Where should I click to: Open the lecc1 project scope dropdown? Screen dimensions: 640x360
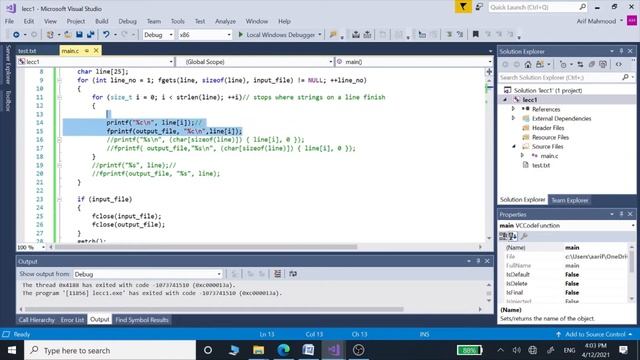click(x=96, y=62)
